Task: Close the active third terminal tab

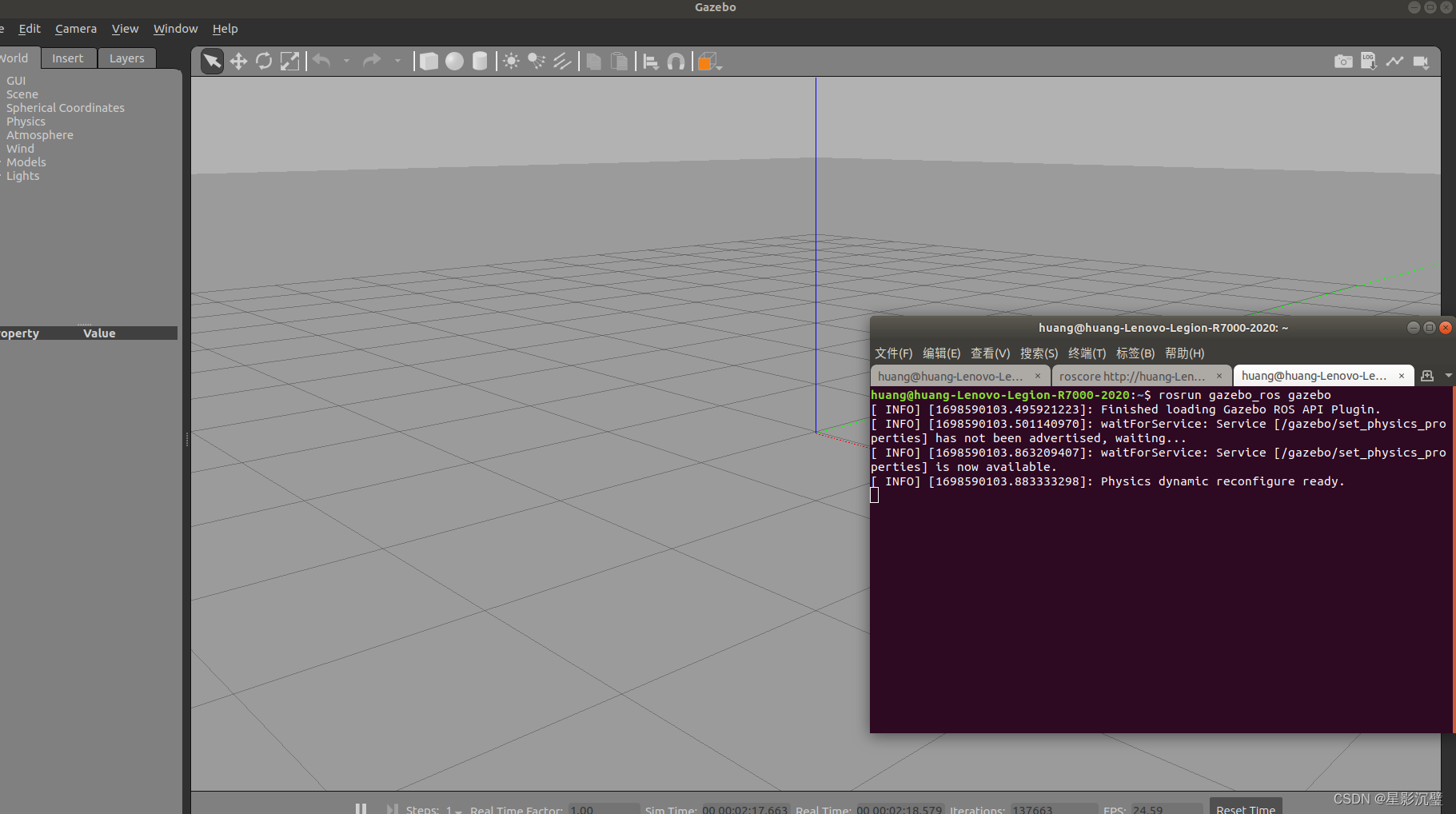Action: [x=1401, y=376]
